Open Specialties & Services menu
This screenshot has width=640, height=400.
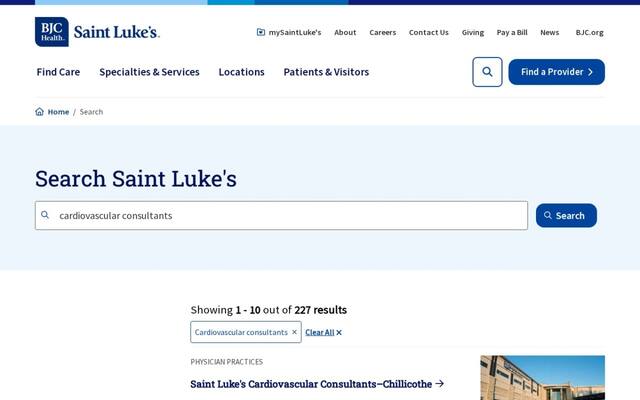click(149, 72)
